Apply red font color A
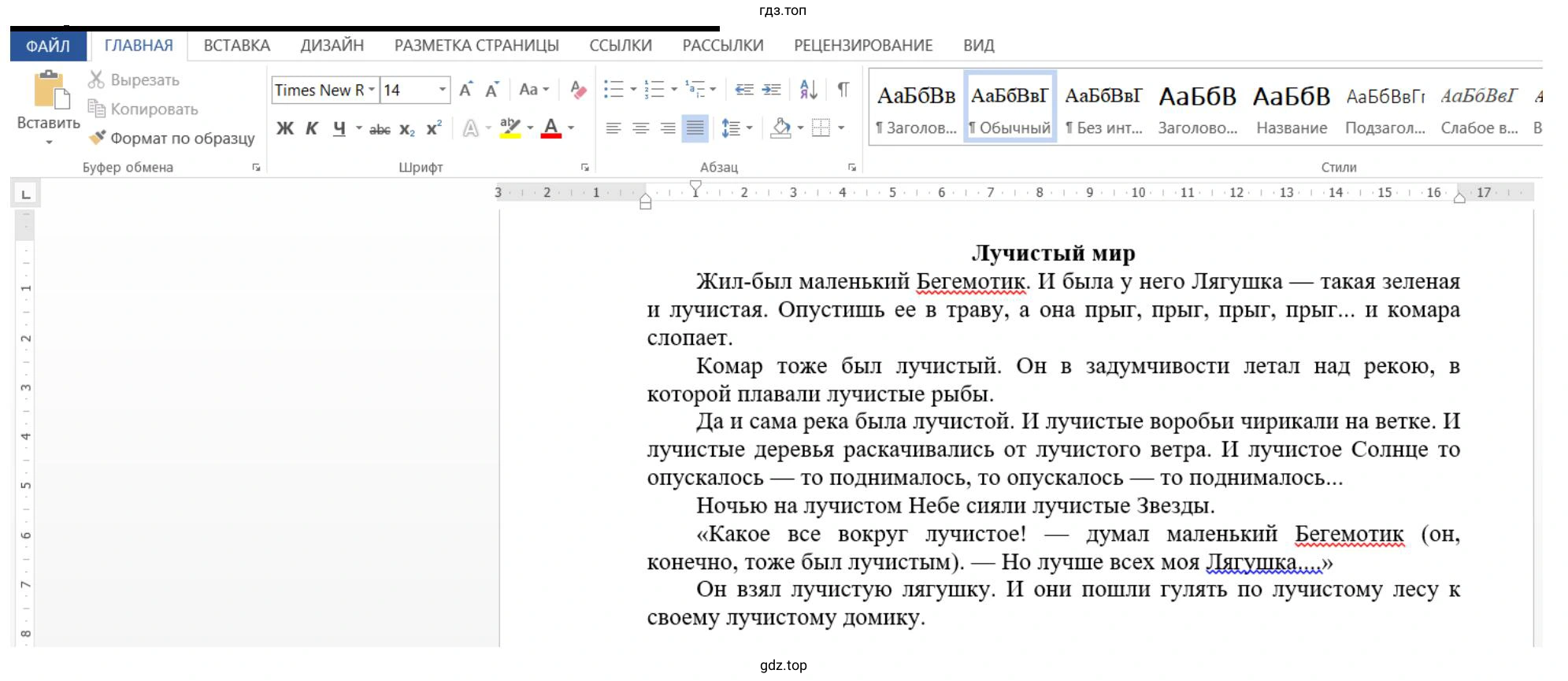Viewport: 1568px width, 681px height. (551, 128)
